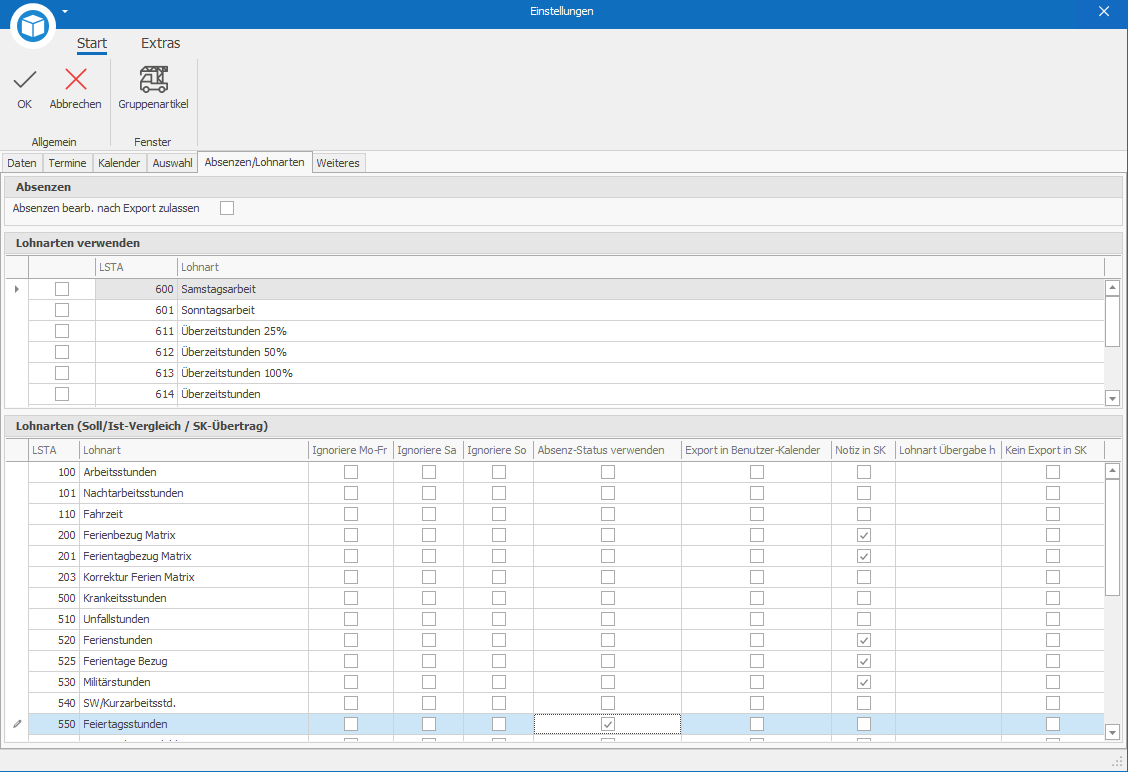Click scroll up arrow of Soll/Ist-Vergleich table
Screen dimensions: 1128x772
(x=1113, y=471)
